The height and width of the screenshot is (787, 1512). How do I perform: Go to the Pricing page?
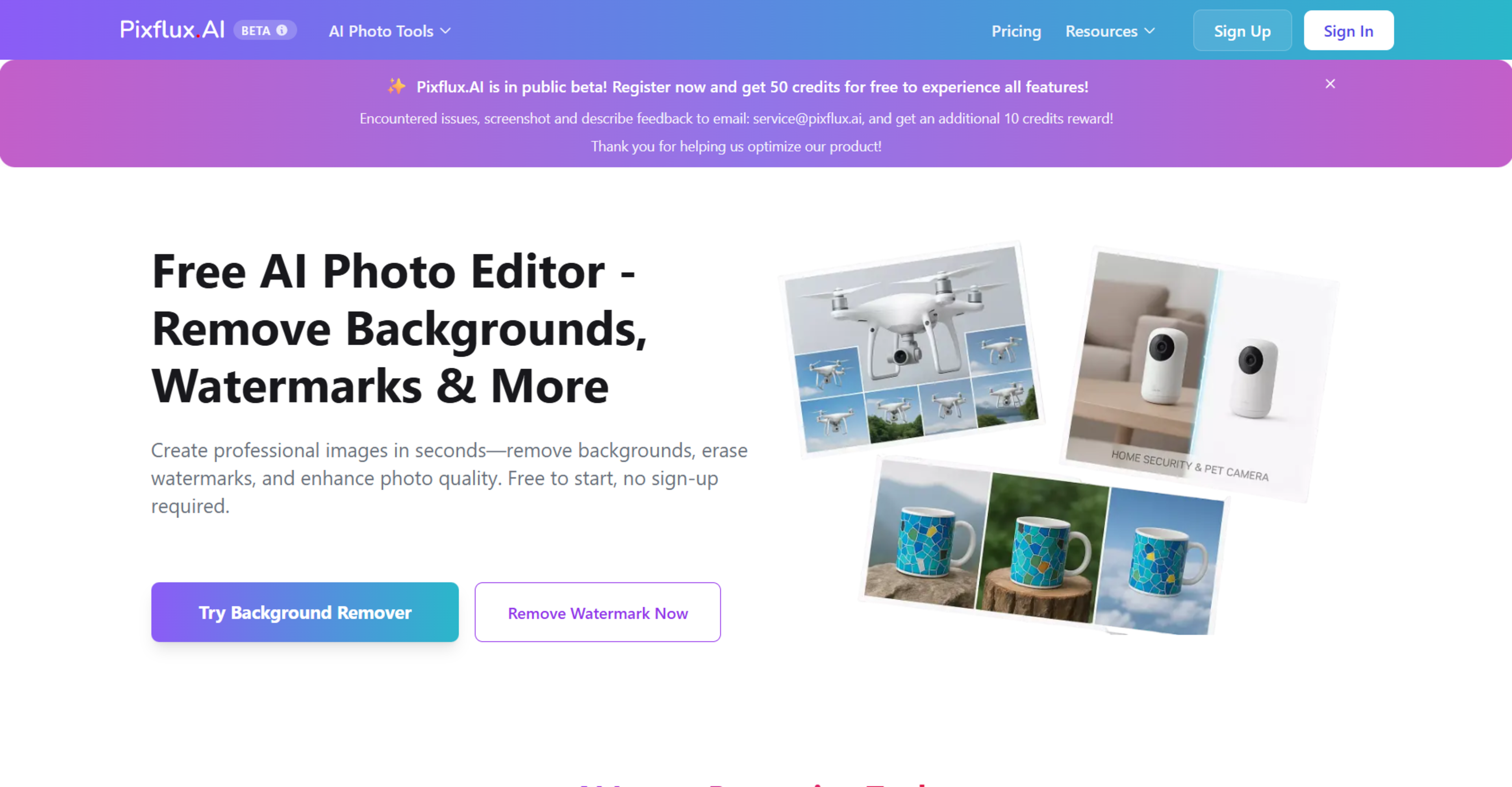(x=1016, y=31)
